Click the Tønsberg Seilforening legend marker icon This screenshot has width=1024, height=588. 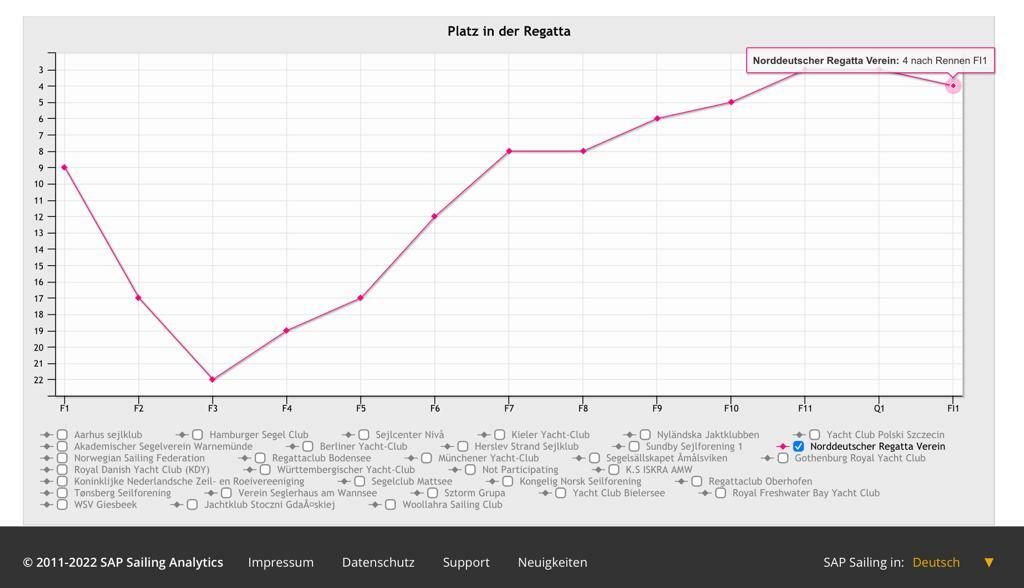pos(46,493)
